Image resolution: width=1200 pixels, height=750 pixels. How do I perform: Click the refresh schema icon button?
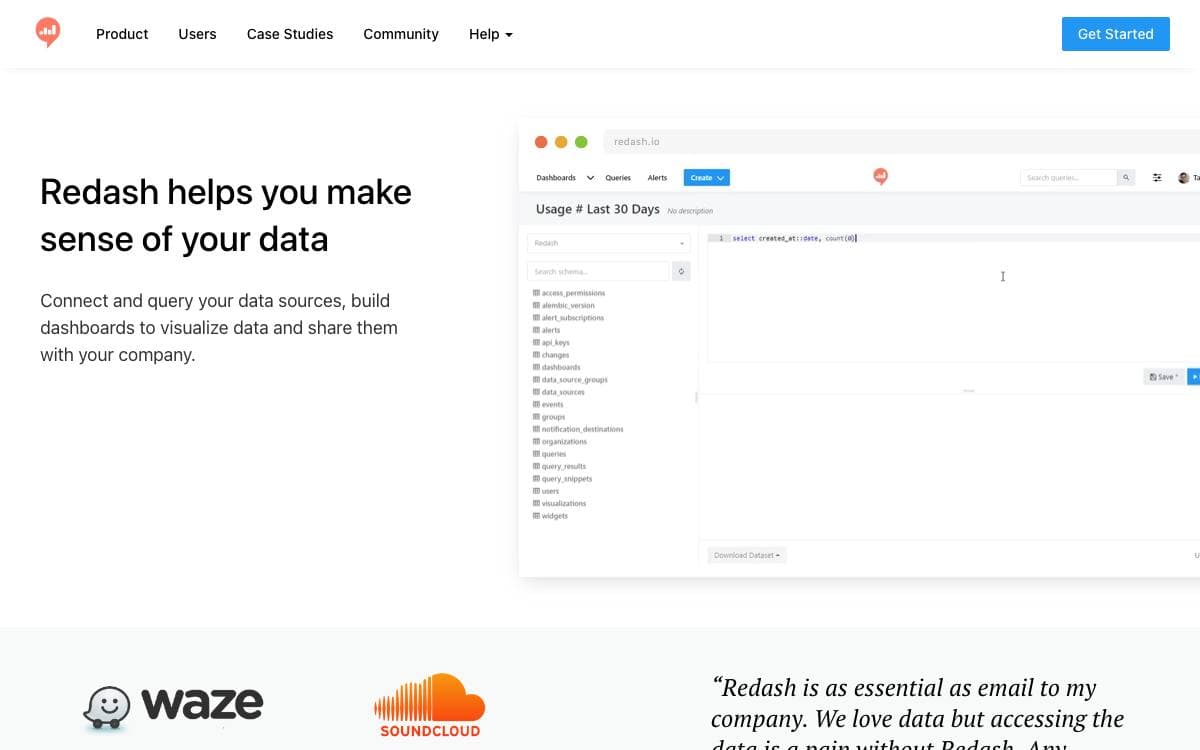pyautogui.click(x=681, y=271)
